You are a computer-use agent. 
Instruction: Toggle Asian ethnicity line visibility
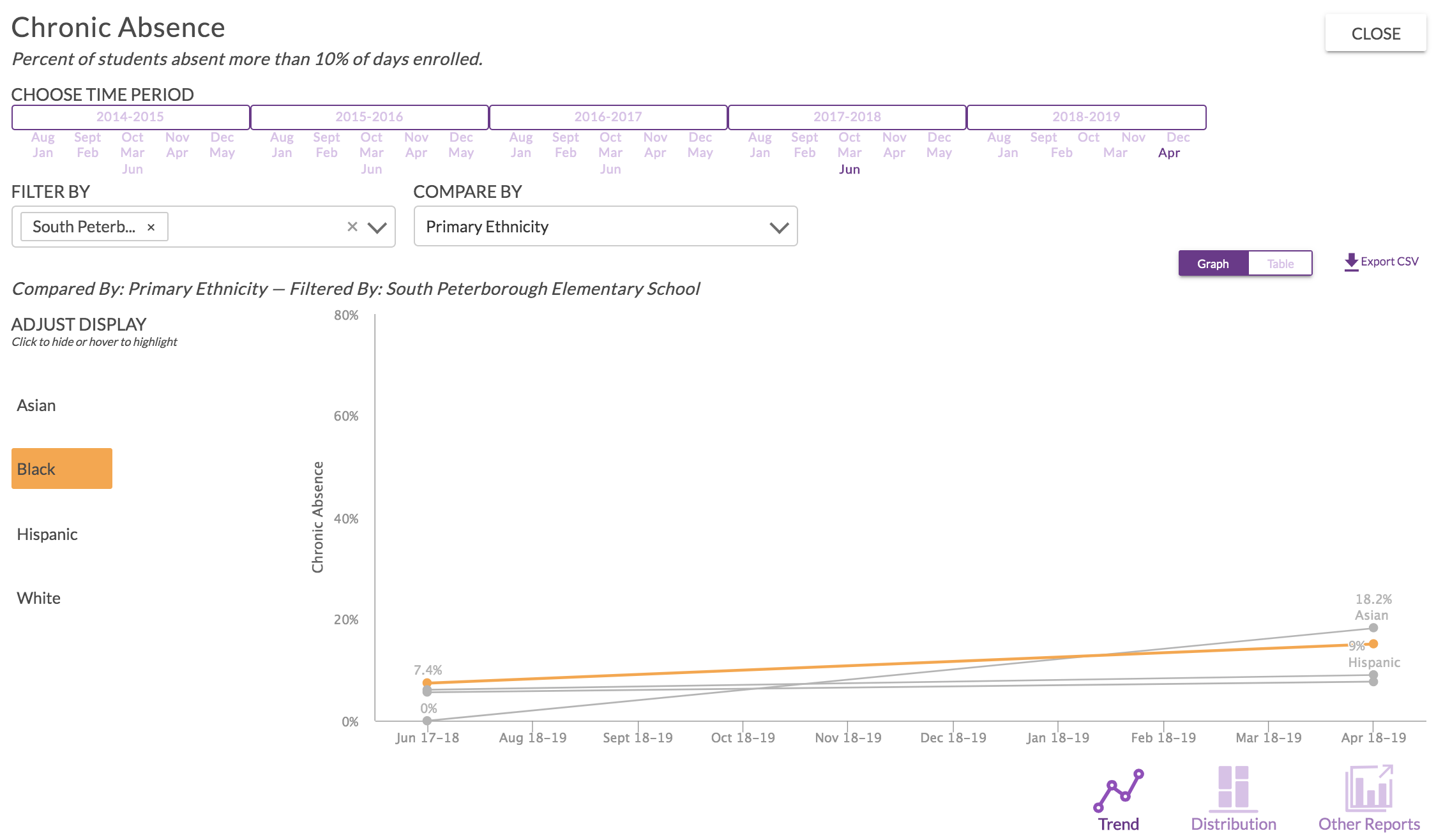click(x=36, y=405)
